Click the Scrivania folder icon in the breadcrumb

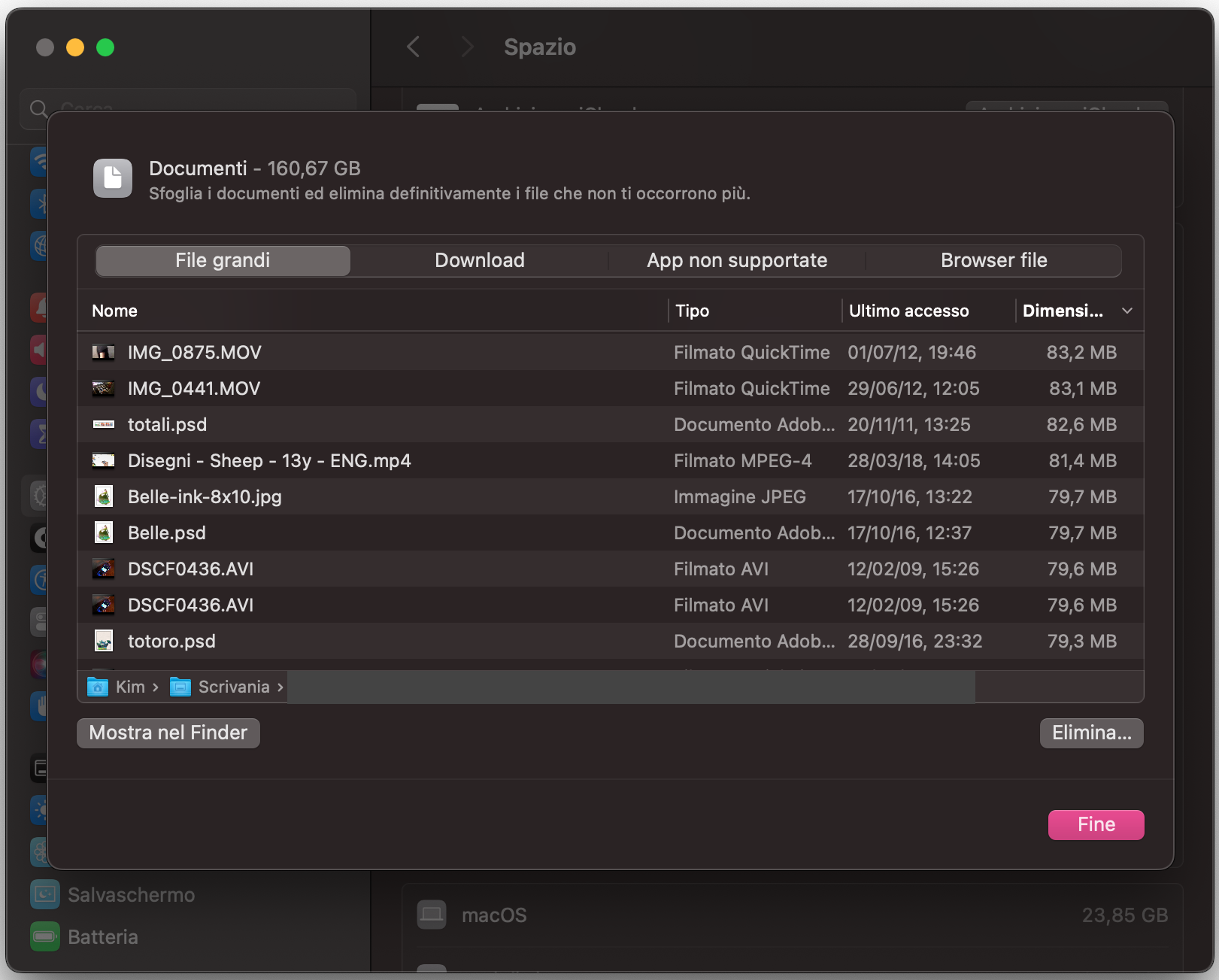(x=179, y=687)
